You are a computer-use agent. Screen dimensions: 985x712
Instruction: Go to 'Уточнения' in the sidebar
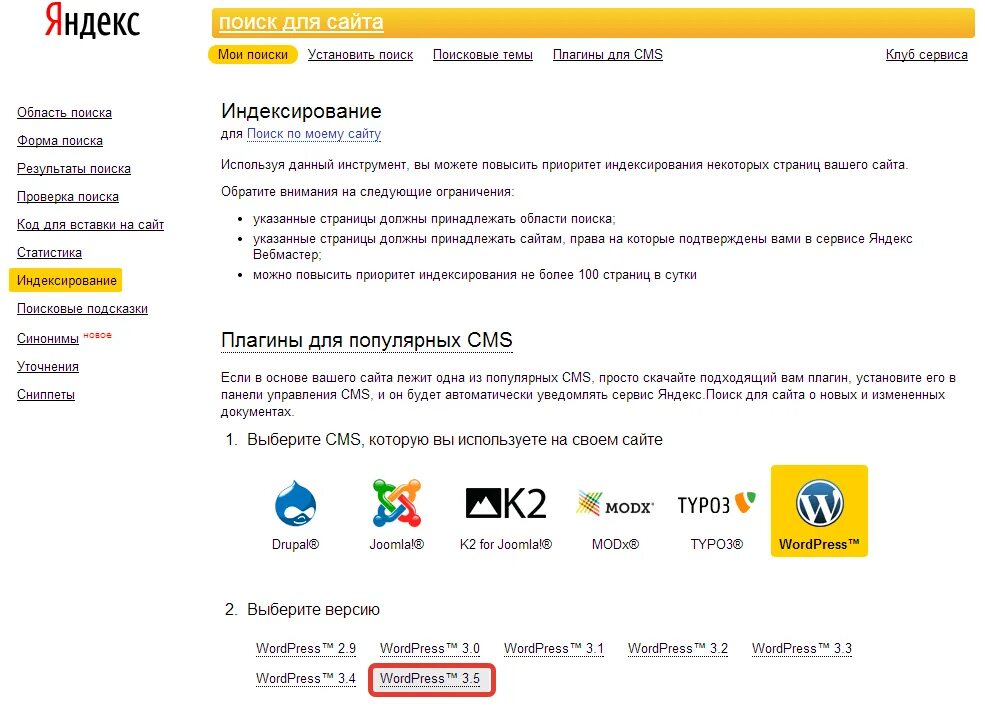click(x=48, y=366)
